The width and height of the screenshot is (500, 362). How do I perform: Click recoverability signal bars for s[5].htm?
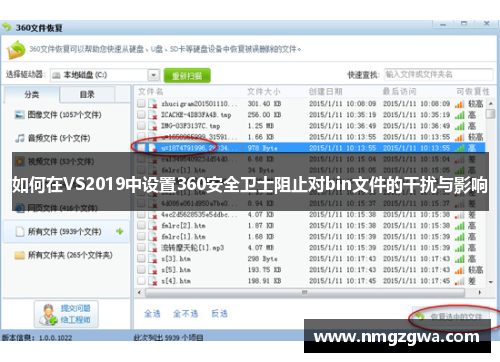459,270
